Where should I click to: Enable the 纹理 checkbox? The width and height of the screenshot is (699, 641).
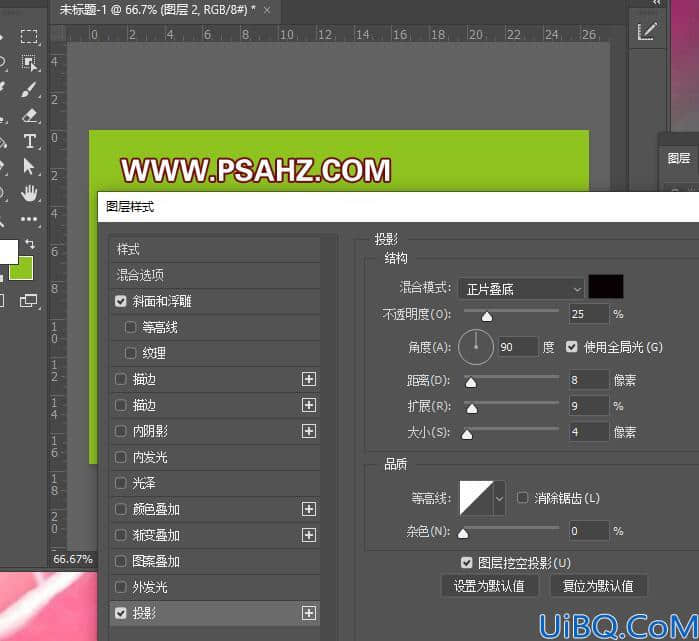[x=130, y=353]
